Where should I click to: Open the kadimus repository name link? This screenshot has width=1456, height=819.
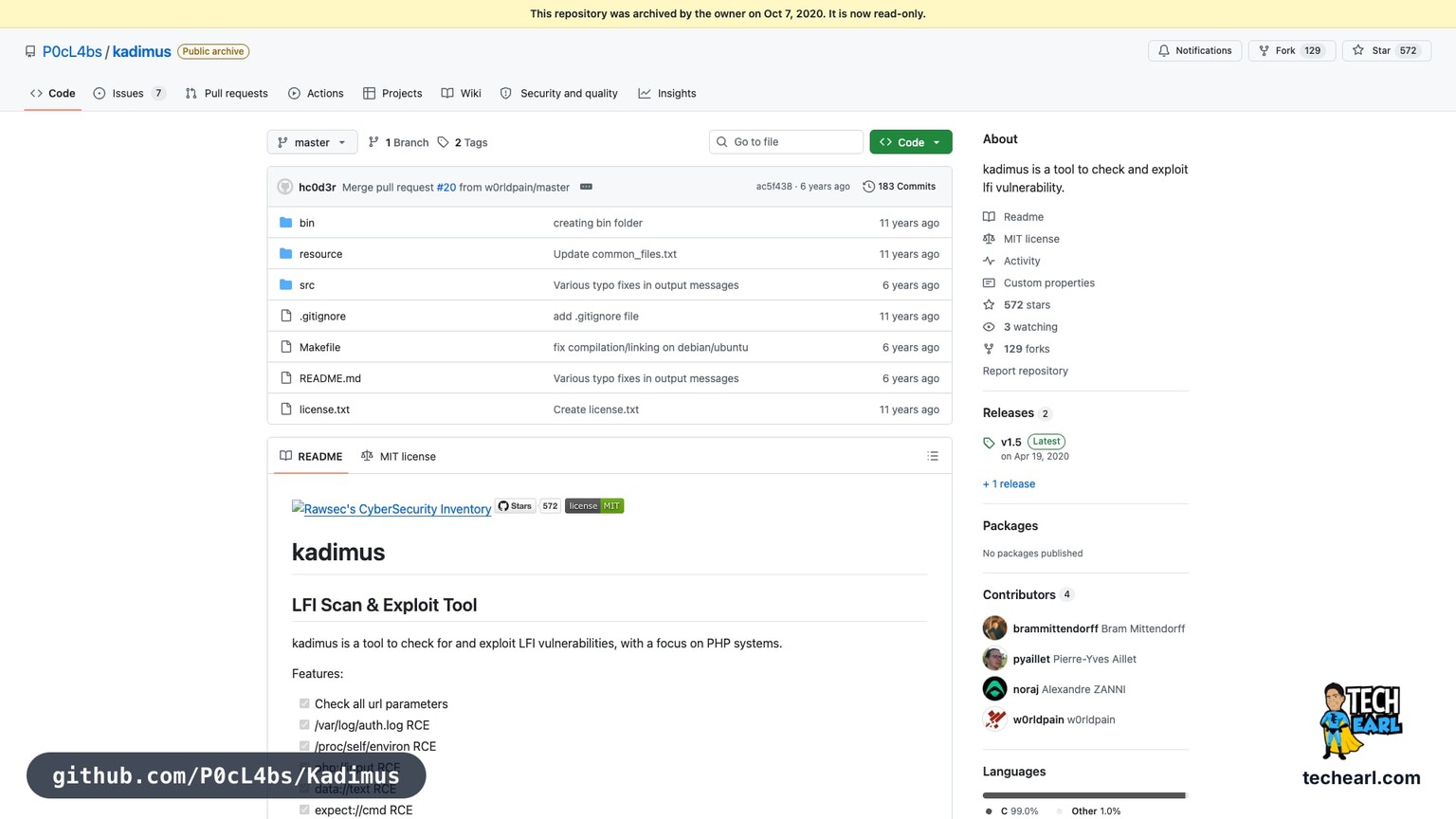click(x=141, y=51)
